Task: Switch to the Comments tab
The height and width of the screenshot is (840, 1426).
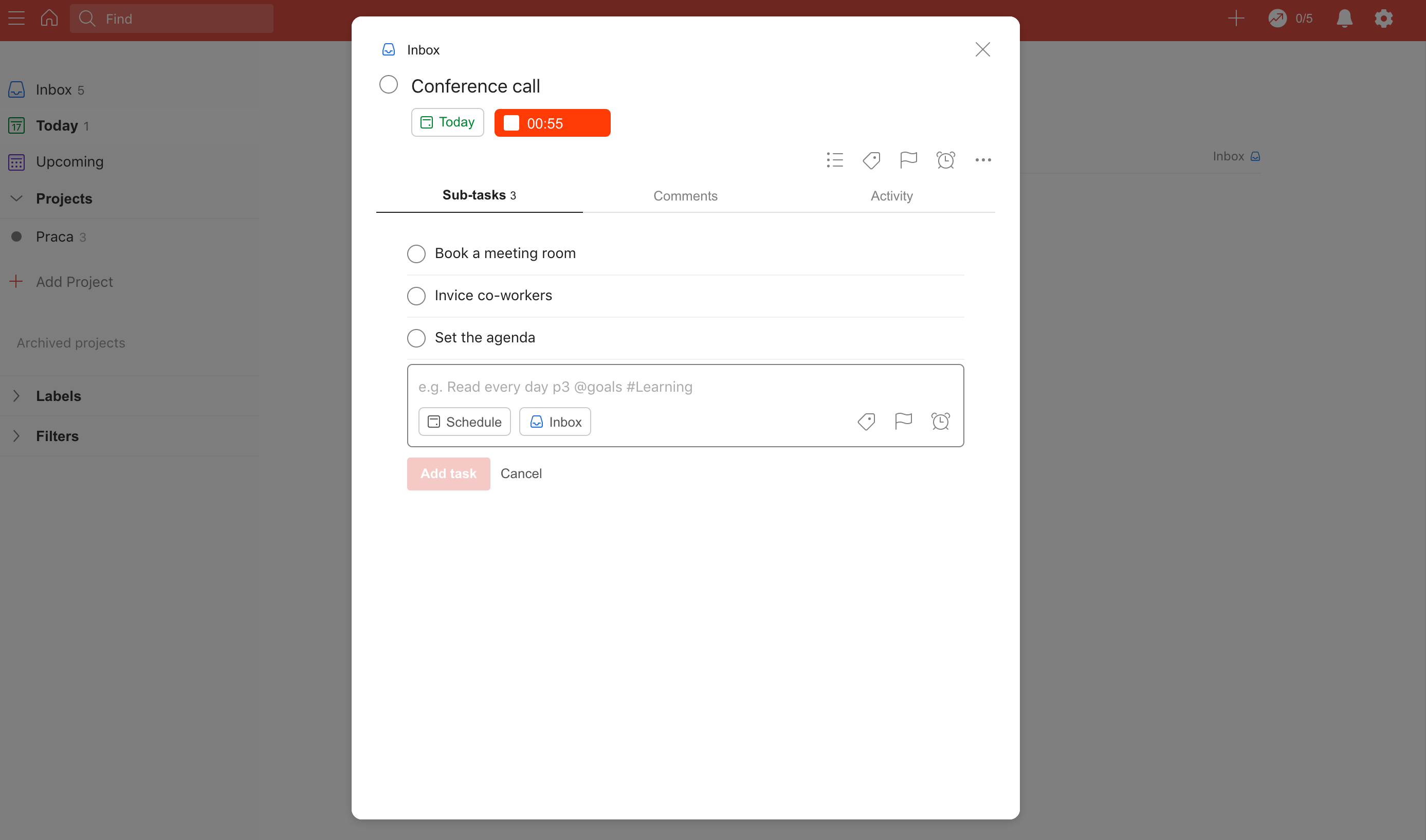Action: click(685, 196)
